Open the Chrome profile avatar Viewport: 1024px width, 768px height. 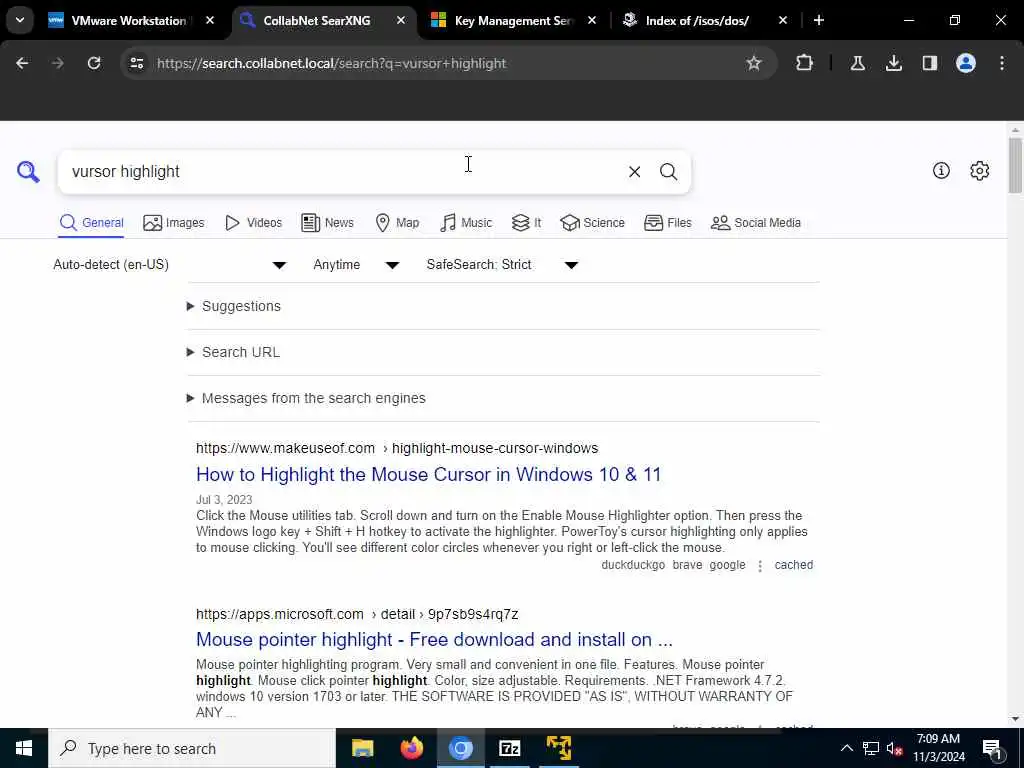(965, 63)
